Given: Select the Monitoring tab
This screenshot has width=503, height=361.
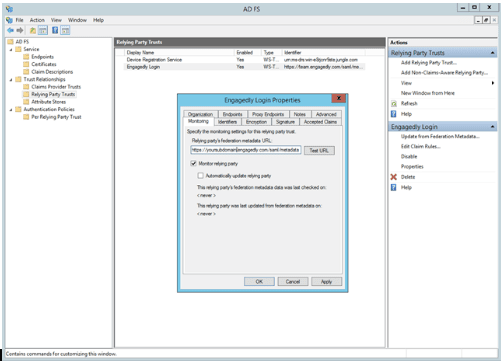Looking at the screenshot, I should [x=198, y=121].
